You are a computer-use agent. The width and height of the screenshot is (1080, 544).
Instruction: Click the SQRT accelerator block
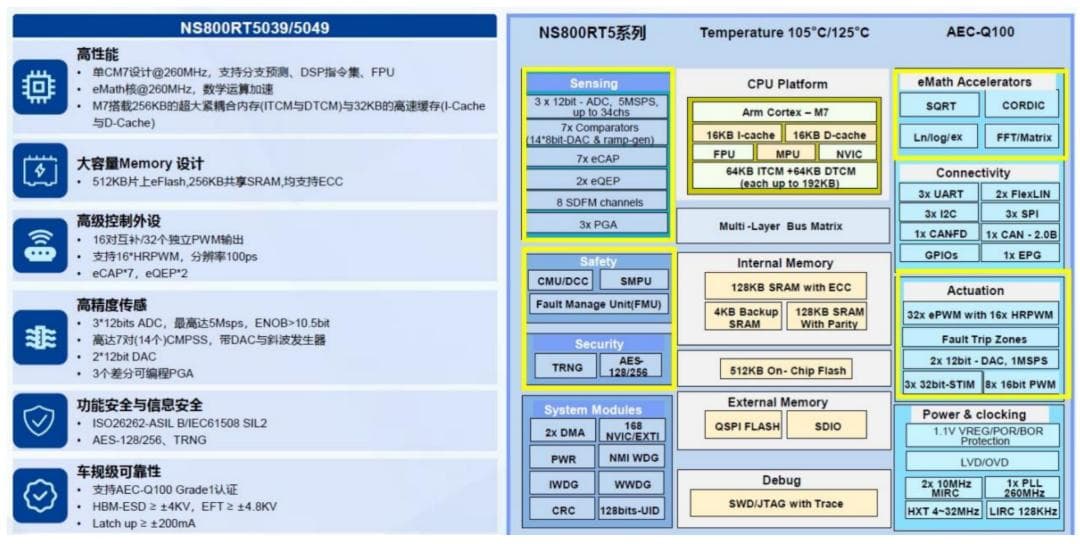coord(940,106)
